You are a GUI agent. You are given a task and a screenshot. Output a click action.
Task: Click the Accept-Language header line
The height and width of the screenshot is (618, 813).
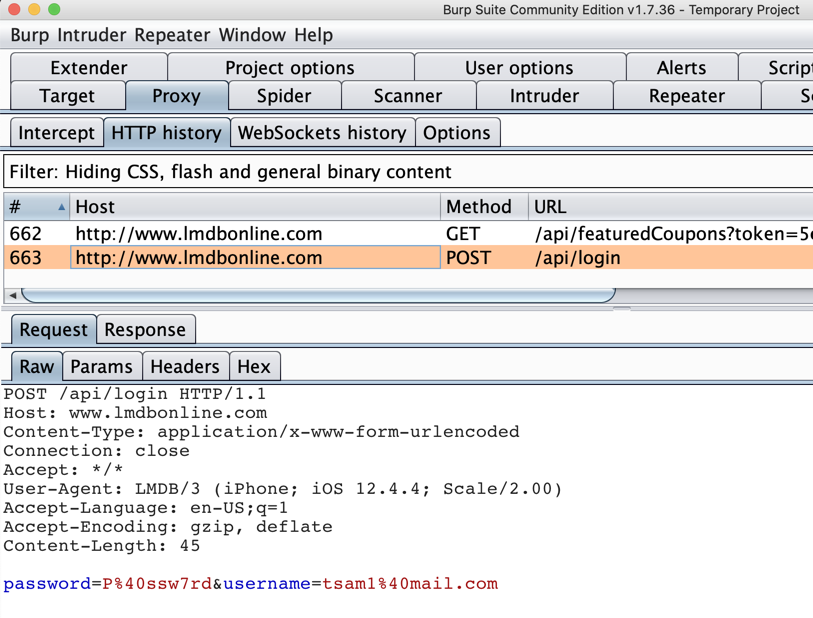(145, 508)
